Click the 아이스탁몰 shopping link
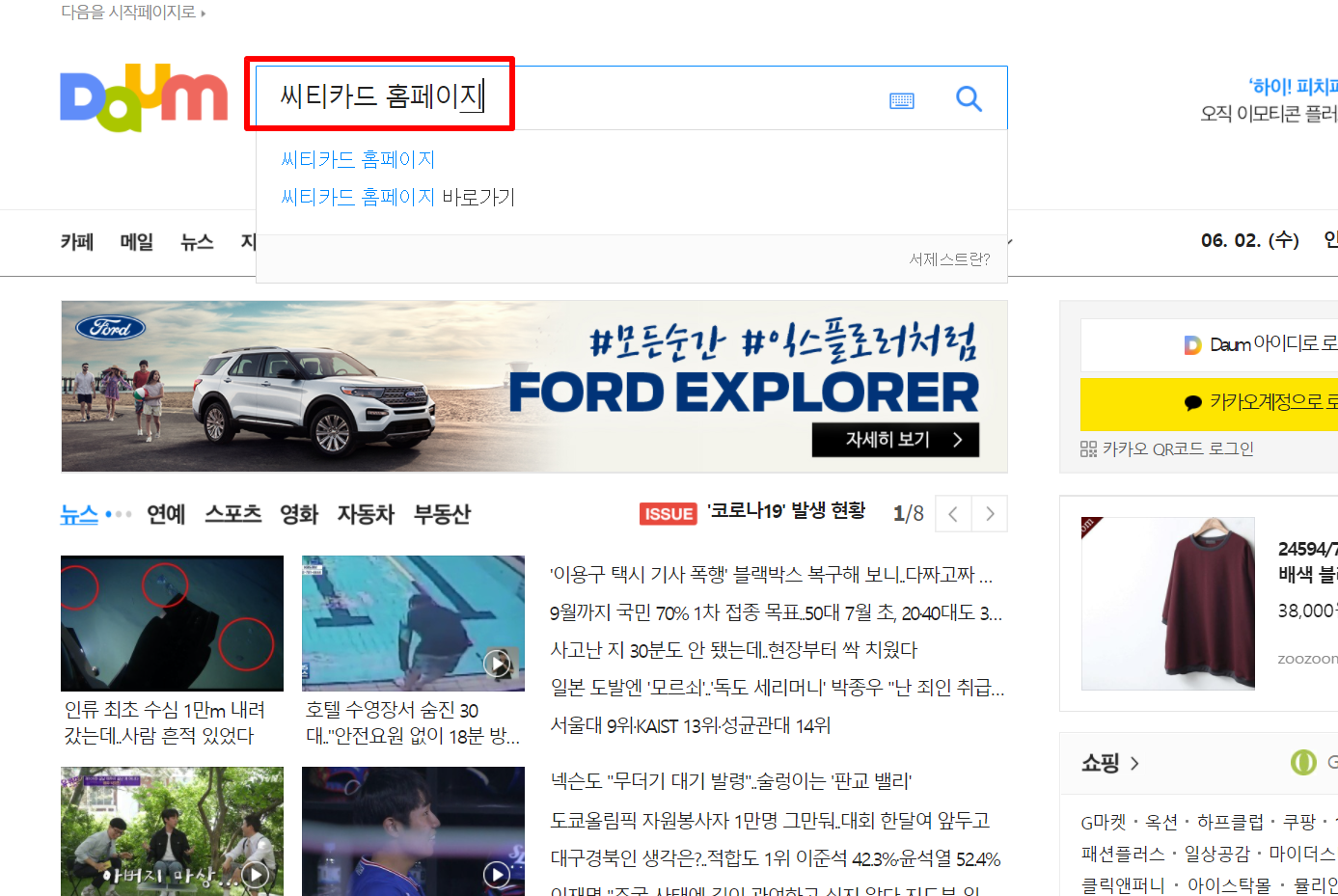 [1229, 885]
